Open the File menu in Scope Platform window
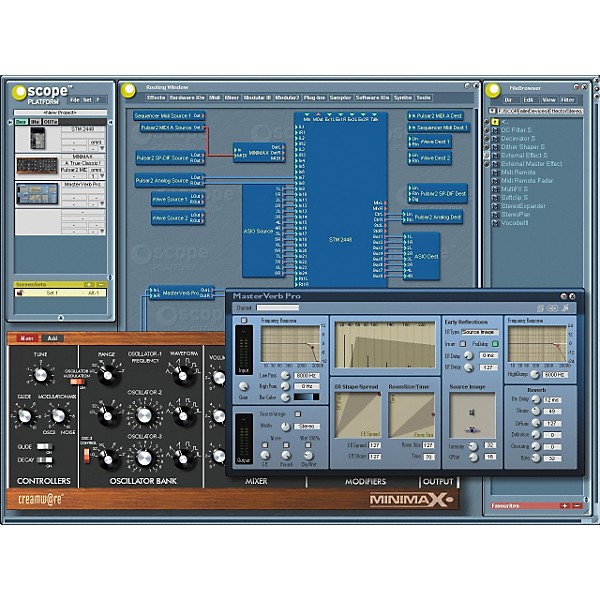 point(75,100)
